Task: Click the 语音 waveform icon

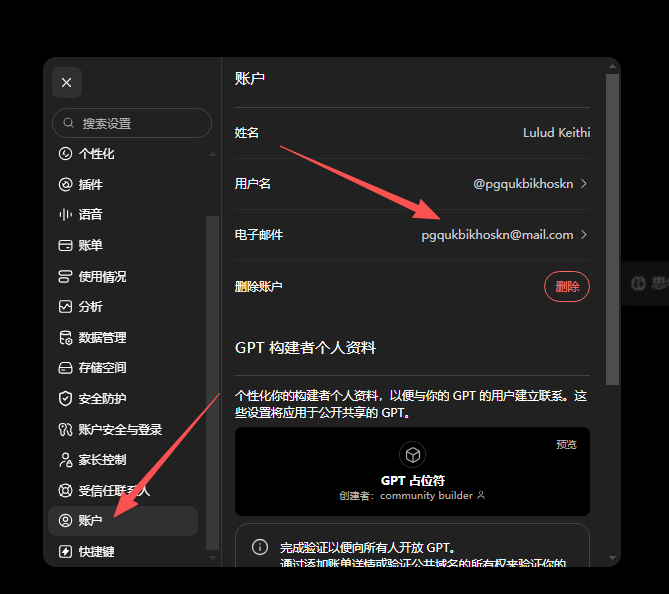Action: 65,214
